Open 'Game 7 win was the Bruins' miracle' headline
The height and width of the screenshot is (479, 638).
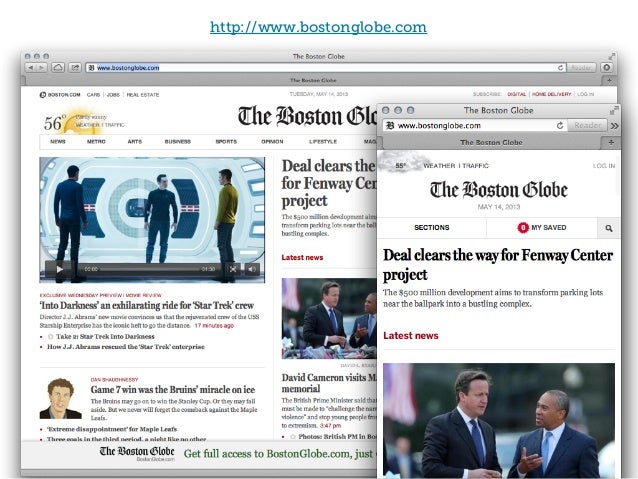173,389
